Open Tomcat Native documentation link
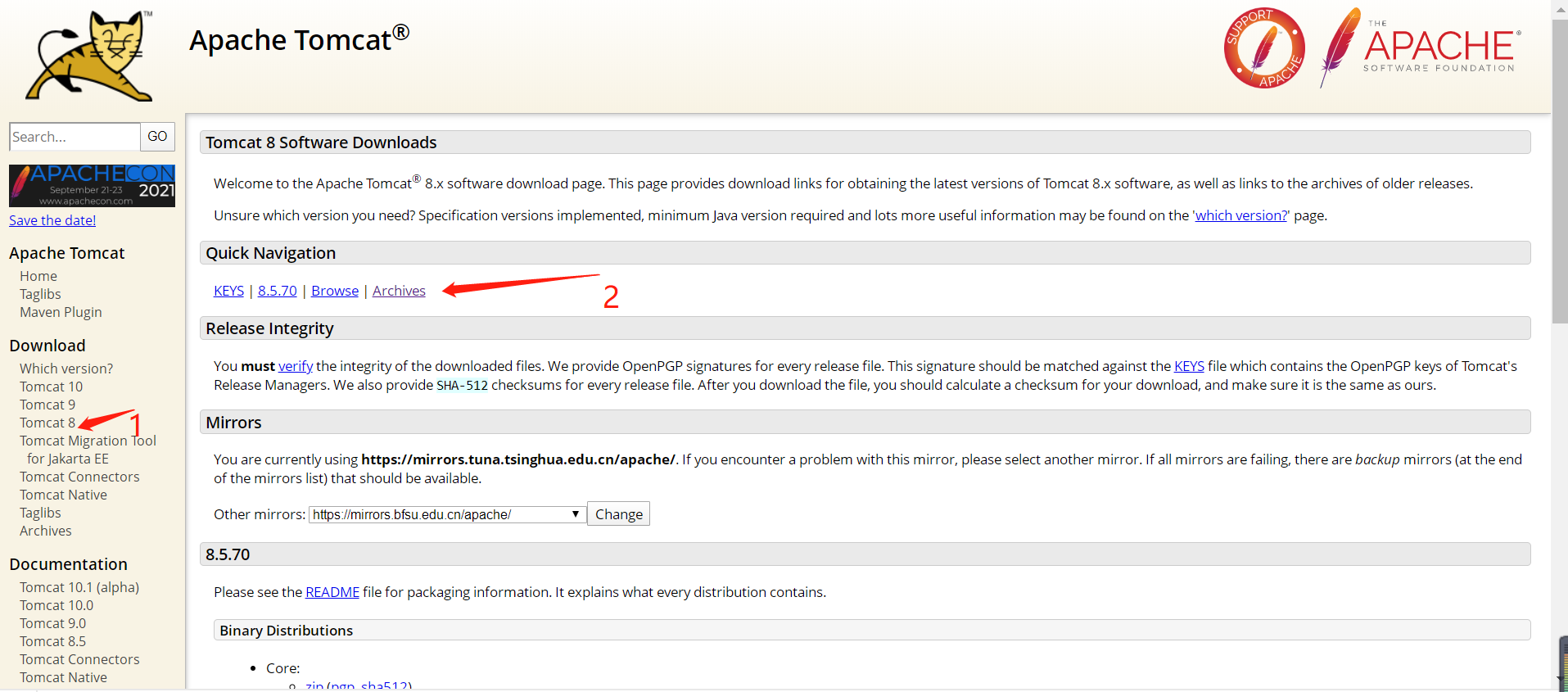The width and height of the screenshot is (1568, 692). [63, 677]
